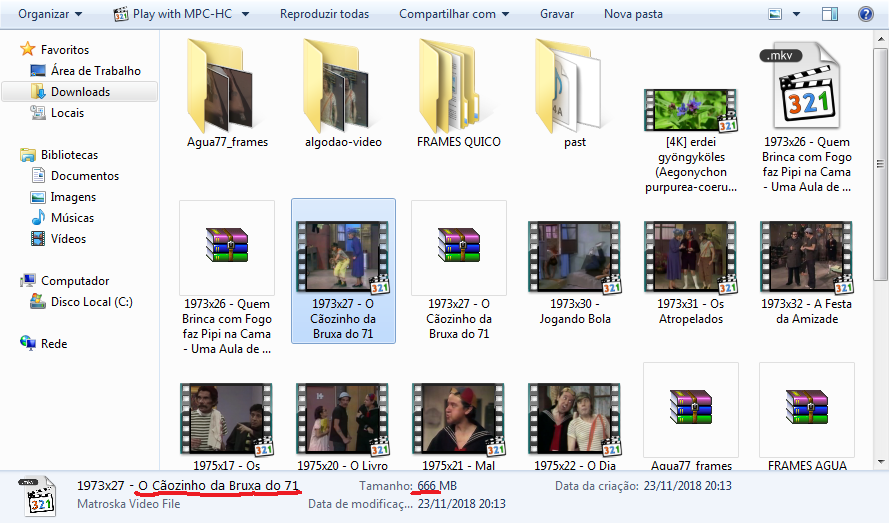Click the change view icon
The image size is (889, 523).
pyautogui.click(x=775, y=14)
